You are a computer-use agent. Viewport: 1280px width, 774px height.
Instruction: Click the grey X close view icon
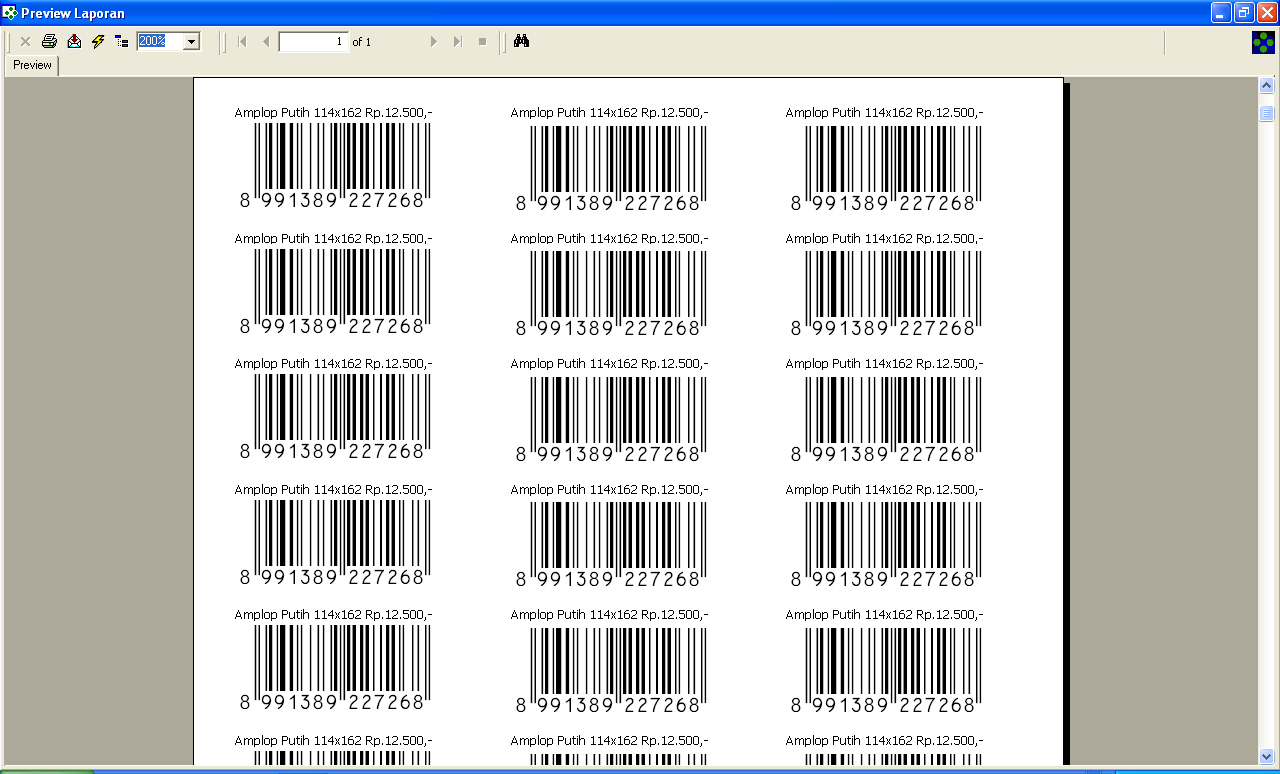25,41
